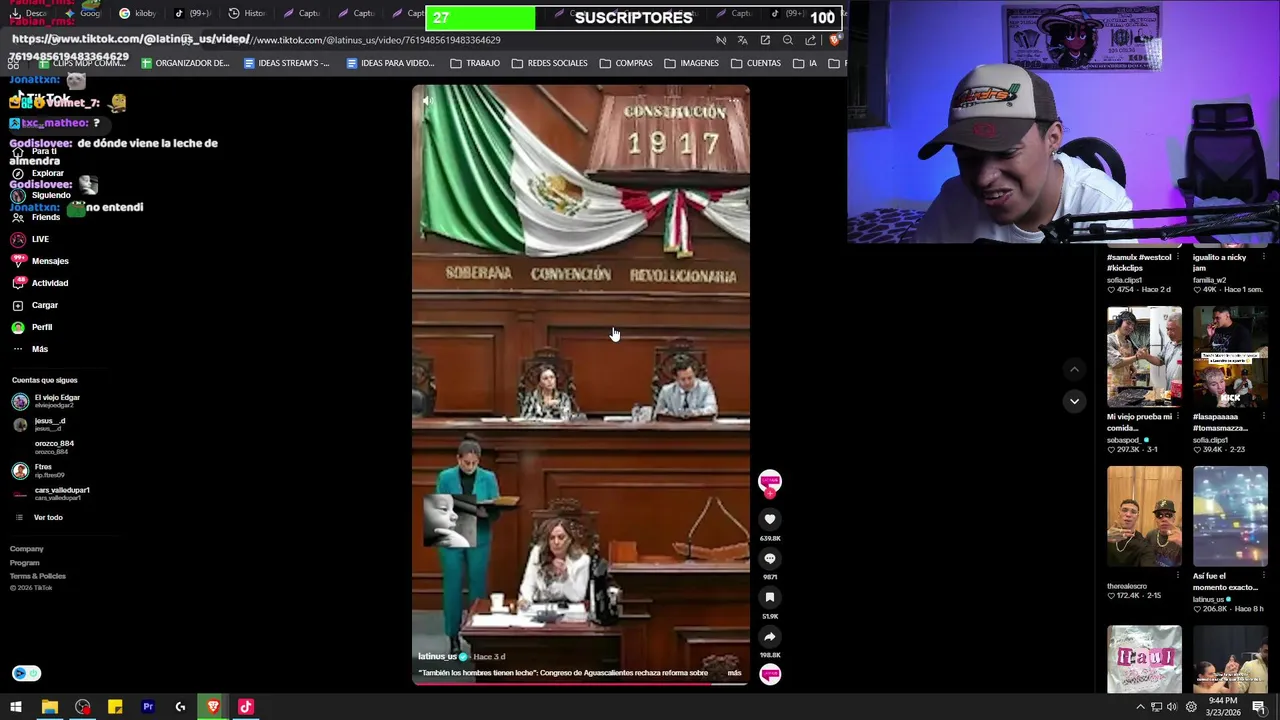Open the IMAGENES bookmarks folder
Screen dimensions: 1280x720
[691, 63]
